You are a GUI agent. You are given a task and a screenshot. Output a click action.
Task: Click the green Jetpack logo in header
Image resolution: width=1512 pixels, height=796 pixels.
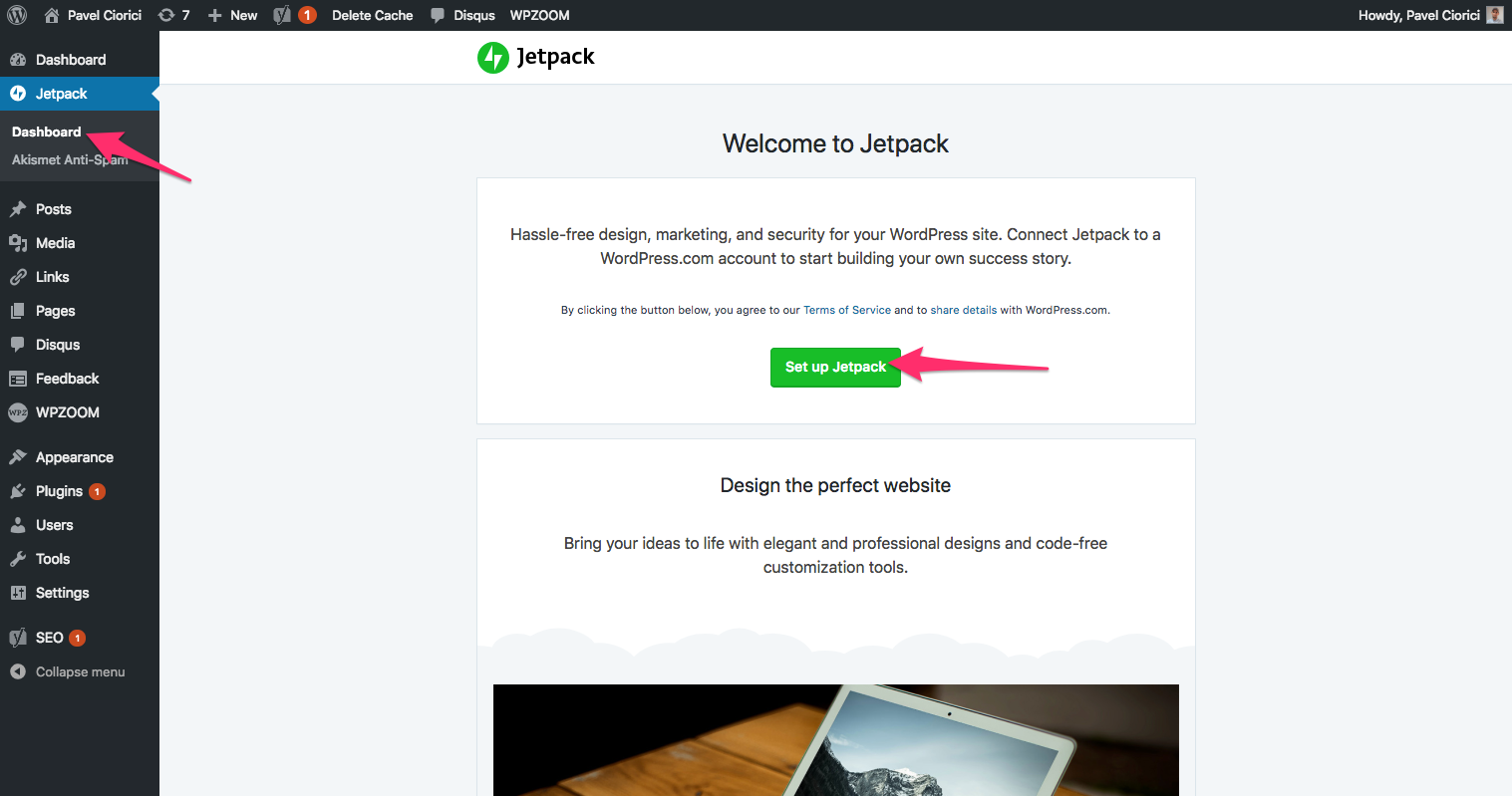pyautogui.click(x=493, y=58)
